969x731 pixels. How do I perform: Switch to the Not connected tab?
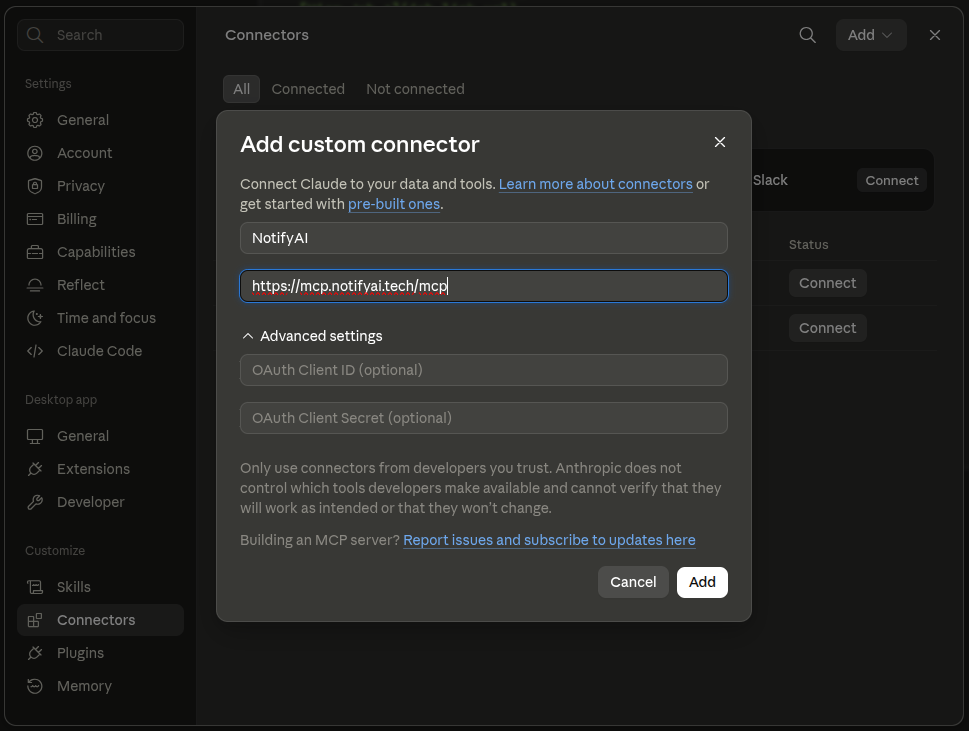click(x=415, y=89)
